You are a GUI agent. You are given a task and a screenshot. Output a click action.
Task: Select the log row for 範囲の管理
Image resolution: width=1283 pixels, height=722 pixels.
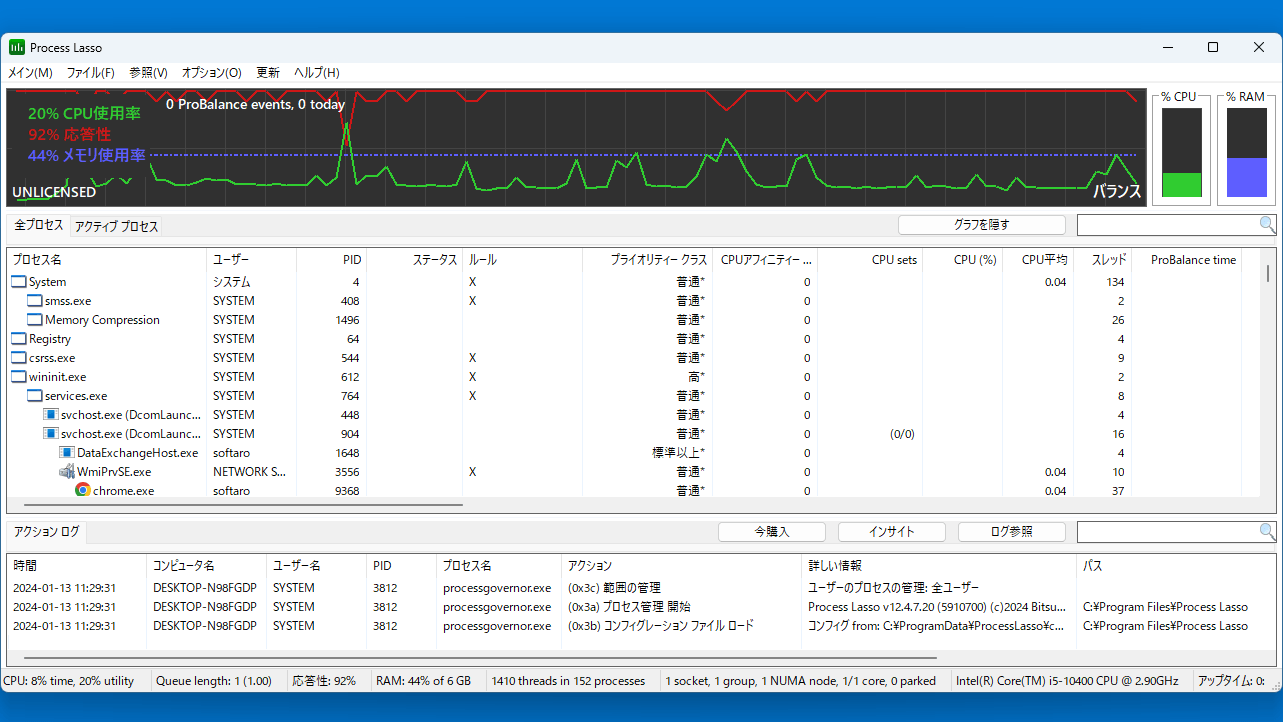tap(640, 588)
